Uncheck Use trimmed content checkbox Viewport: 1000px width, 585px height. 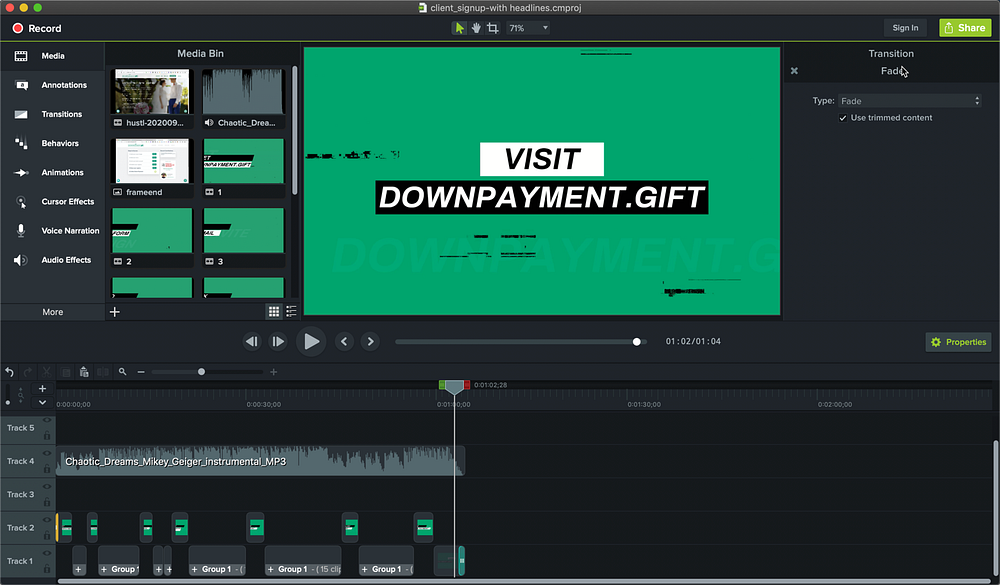coord(843,118)
